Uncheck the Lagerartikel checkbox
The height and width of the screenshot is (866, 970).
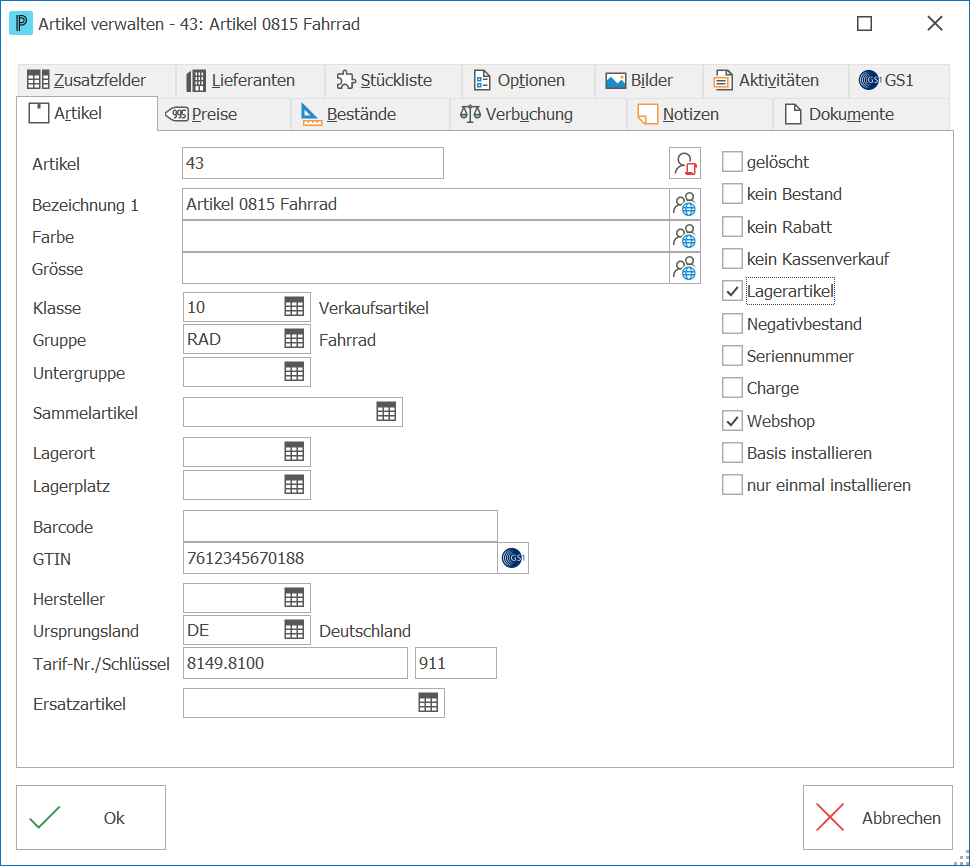(732, 291)
